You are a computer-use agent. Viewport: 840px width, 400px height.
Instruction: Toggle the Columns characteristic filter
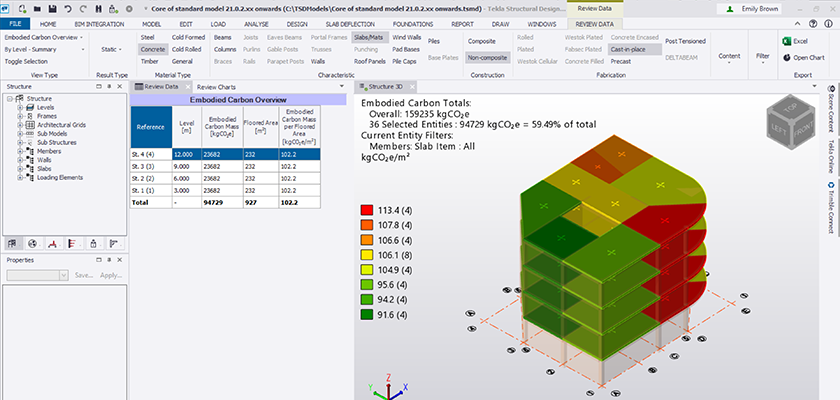(225, 49)
